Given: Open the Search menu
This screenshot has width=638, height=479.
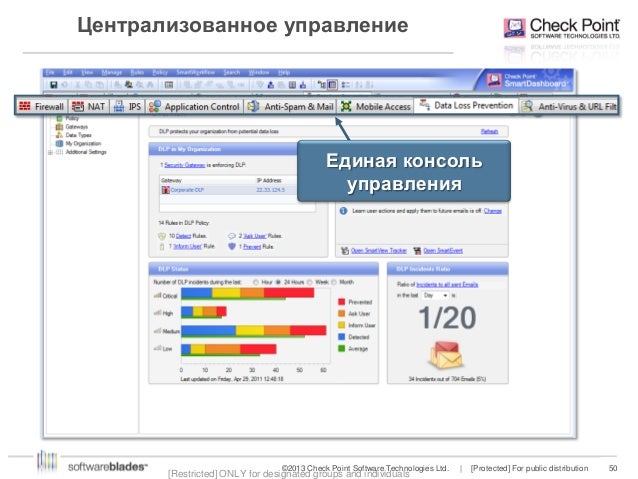Looking at the screenshot, I should 232,72.
